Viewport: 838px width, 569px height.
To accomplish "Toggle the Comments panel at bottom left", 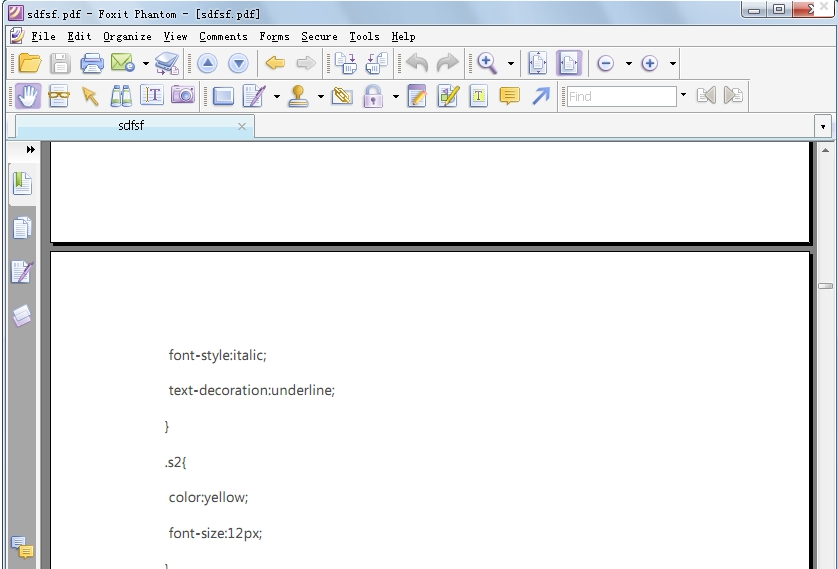I will [22, 547].
